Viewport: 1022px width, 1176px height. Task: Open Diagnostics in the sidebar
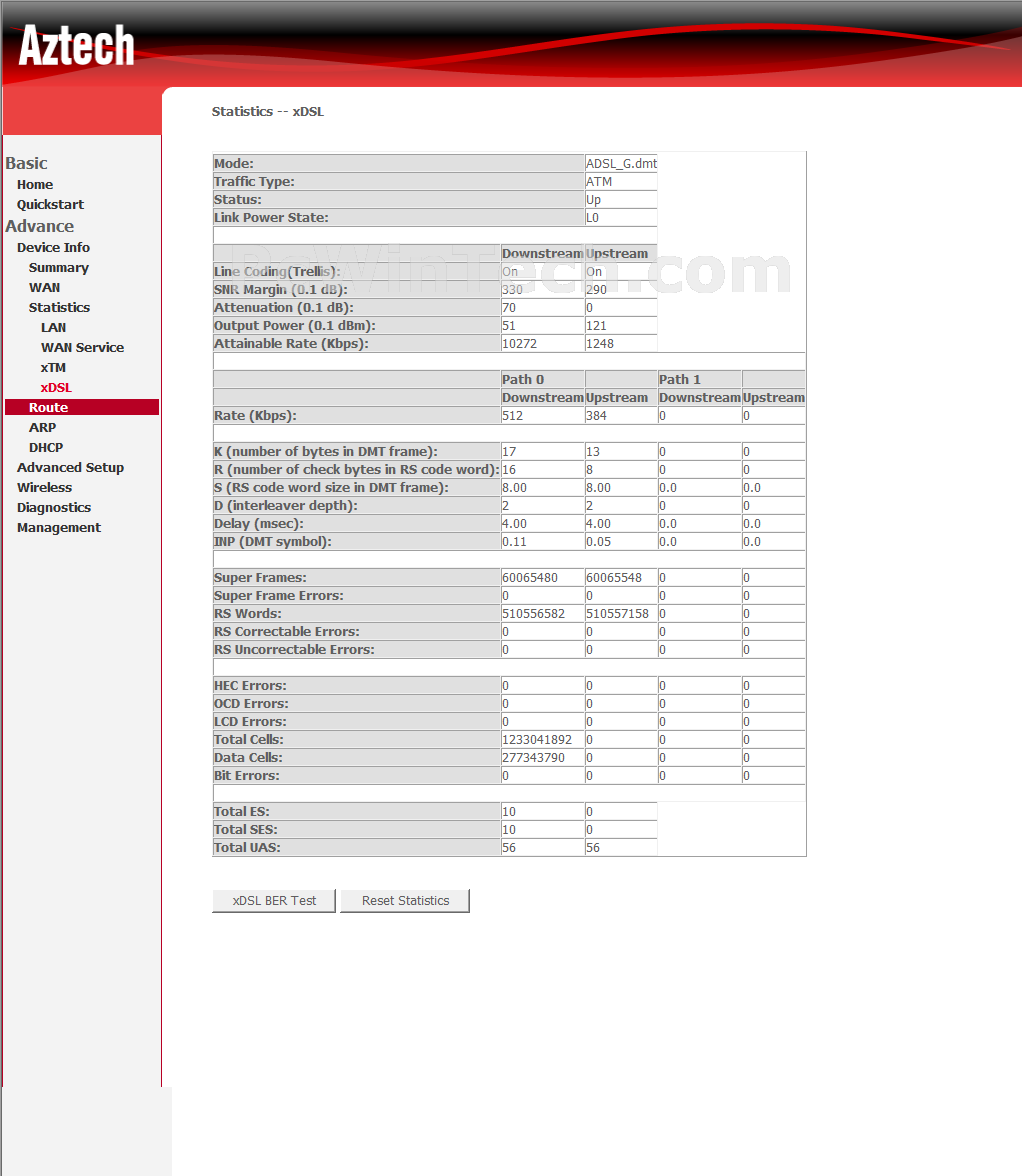point(54,508)
